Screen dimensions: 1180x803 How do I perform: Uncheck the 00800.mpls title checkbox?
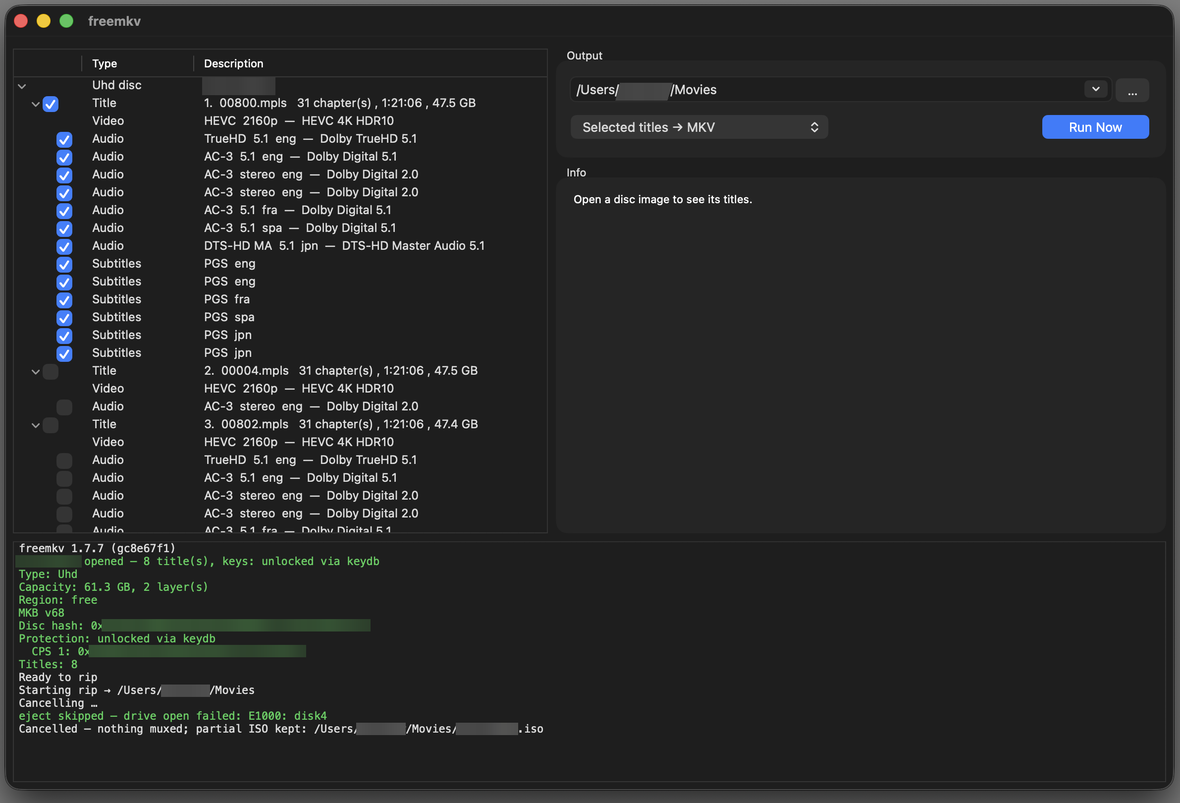[50, 104]
